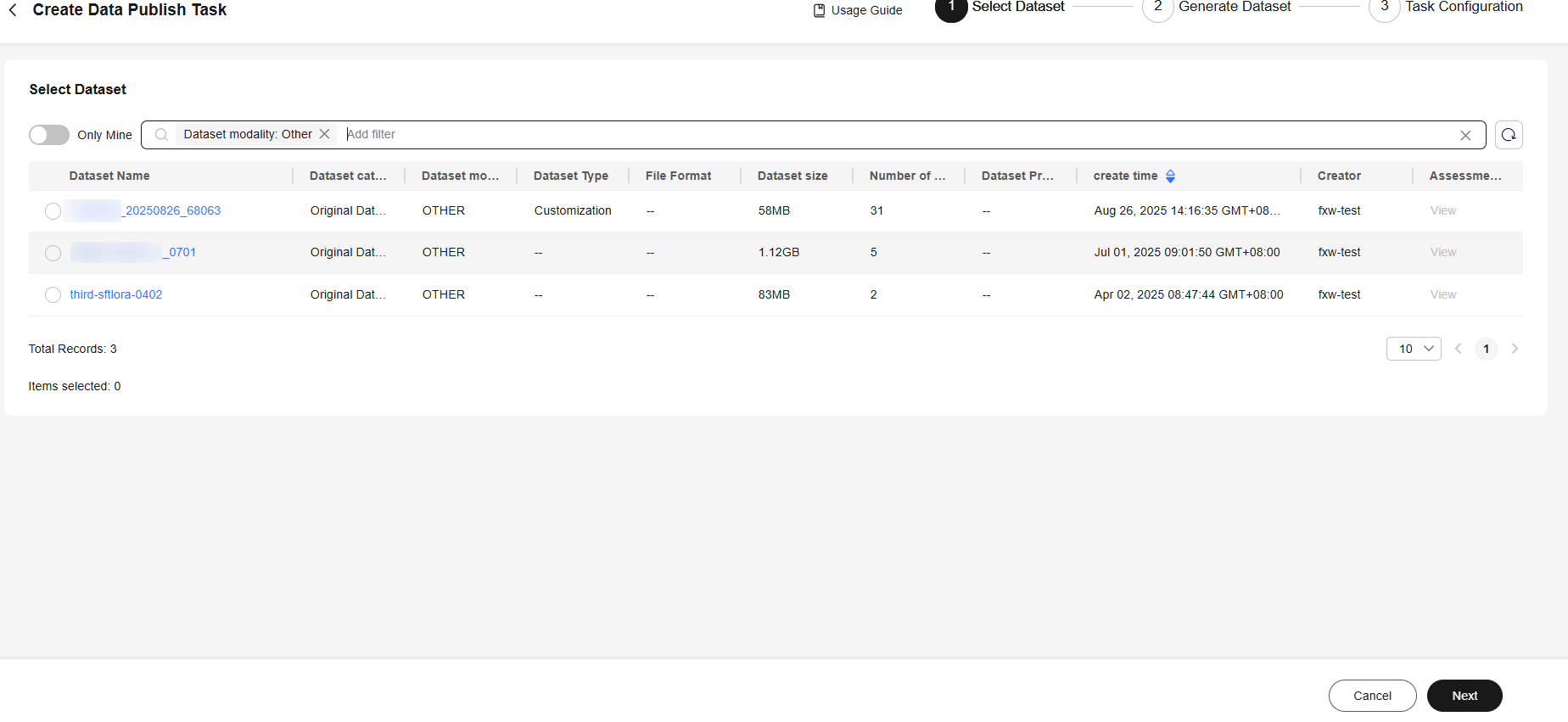Click the Total Records: 3 text
The height and width of the screenshot is (722, 1568).
pos(73,349)
